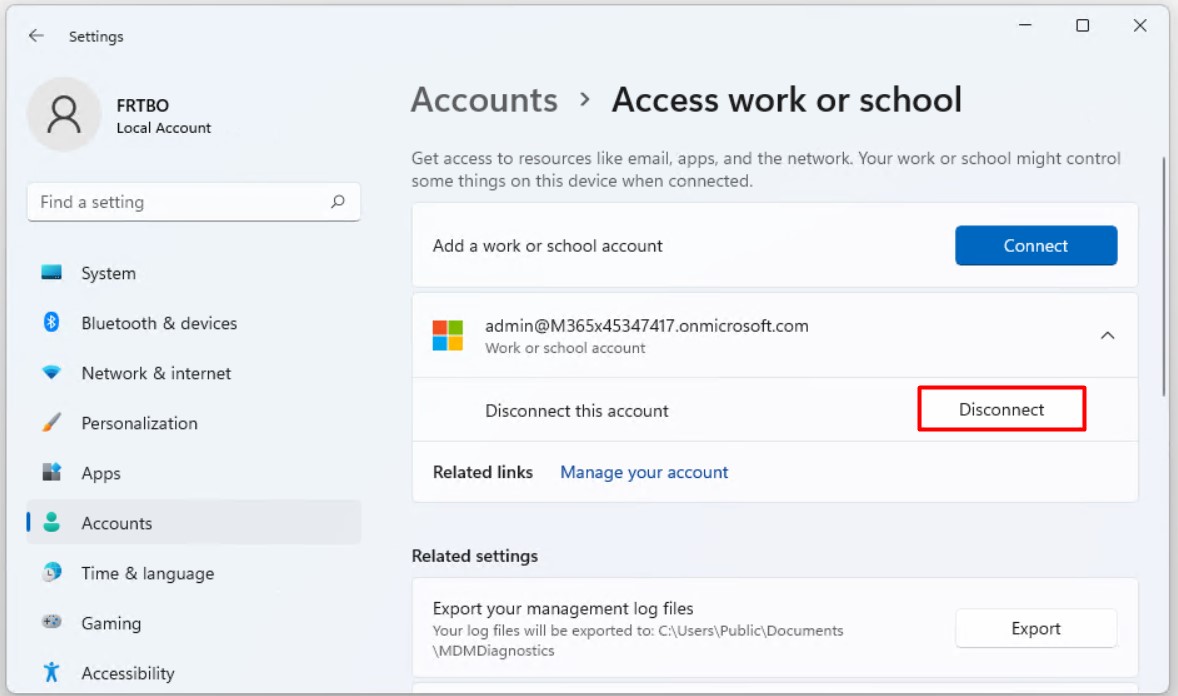The width and height of the screenshot is (1178, 696).
Task: Open Apps settings category
Action: click(194, 473)
